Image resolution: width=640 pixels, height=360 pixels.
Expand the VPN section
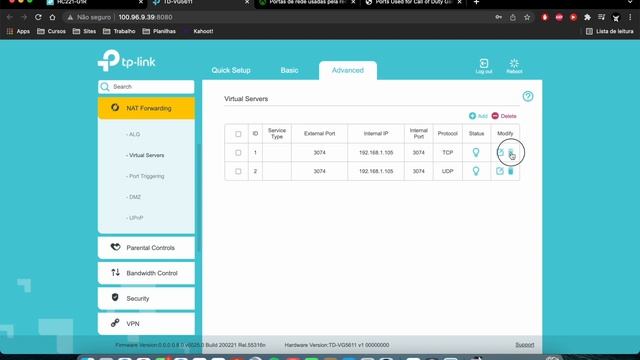[146, 324]
